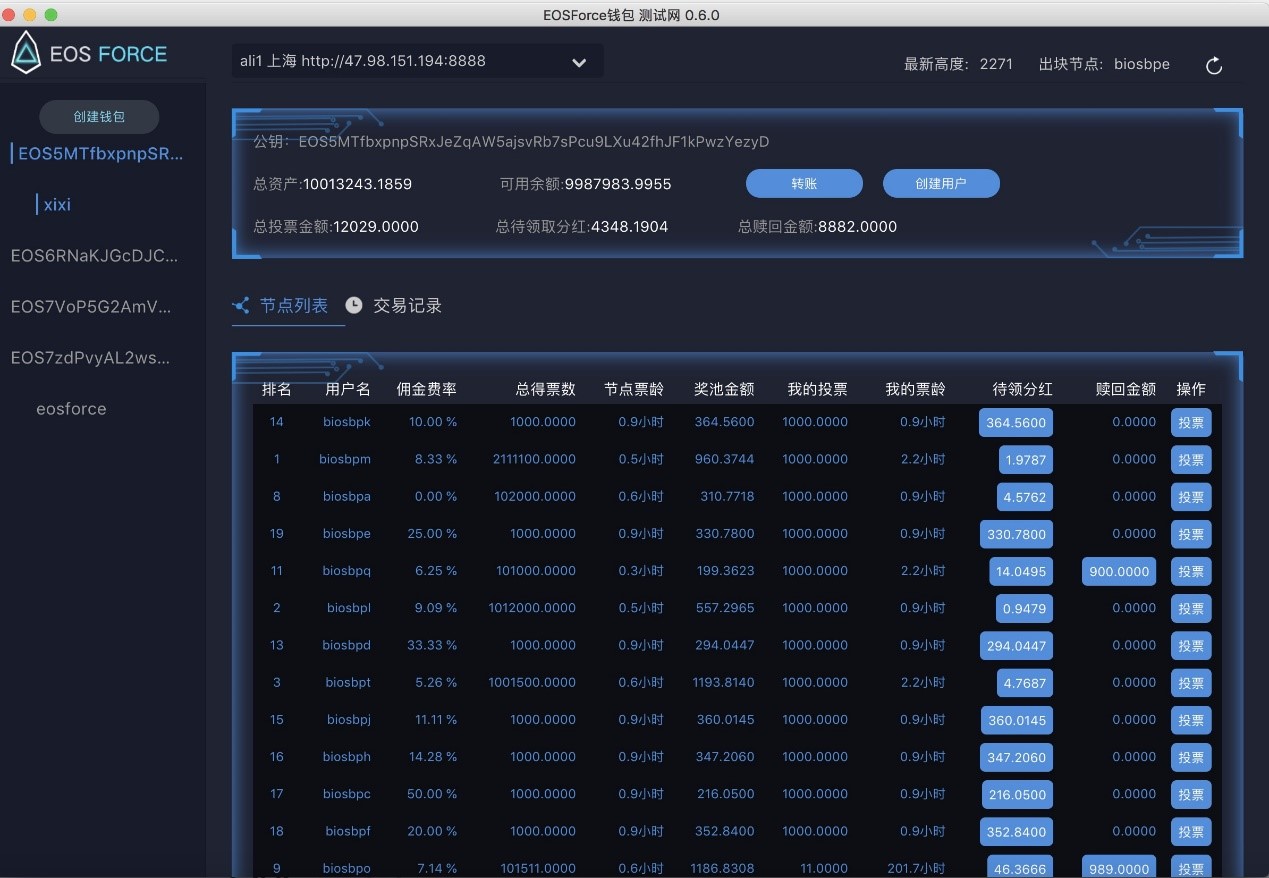Click the 转账 transfer button

[x=804, y=184]
